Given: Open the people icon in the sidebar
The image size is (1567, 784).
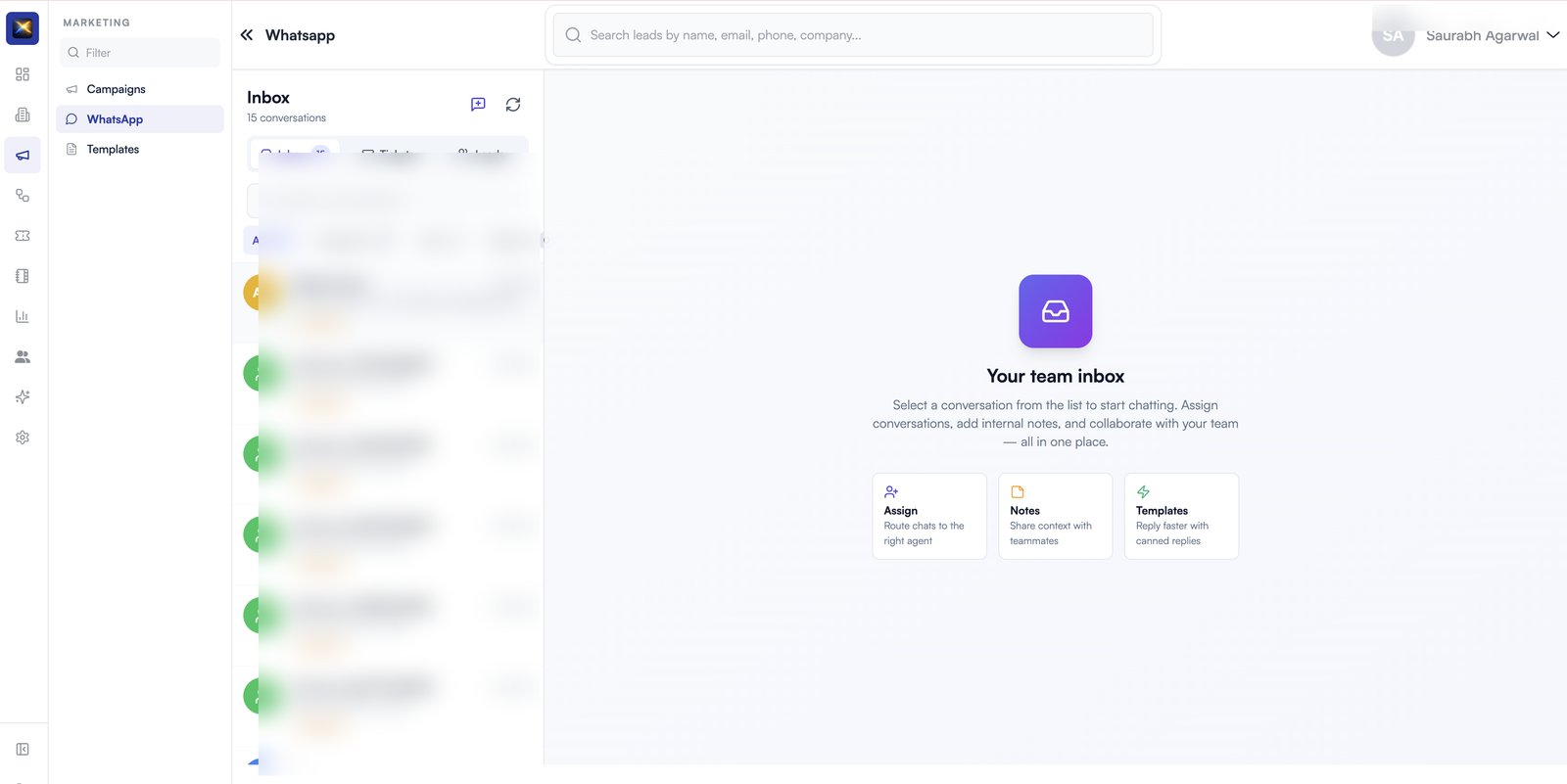Looking at the screenshot, I should 23,357.
